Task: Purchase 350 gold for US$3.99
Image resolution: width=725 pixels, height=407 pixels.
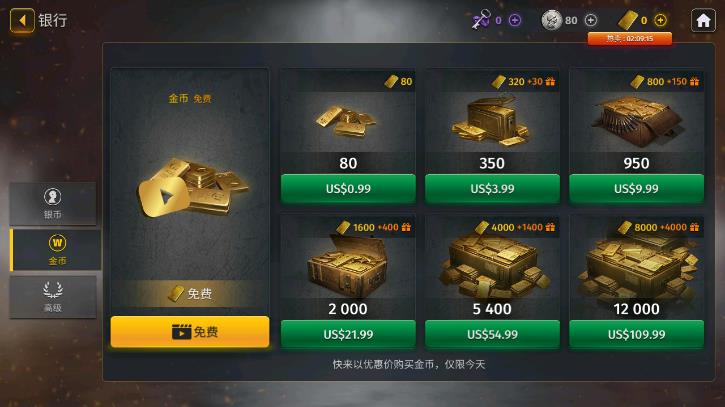Action: [492, 189]
